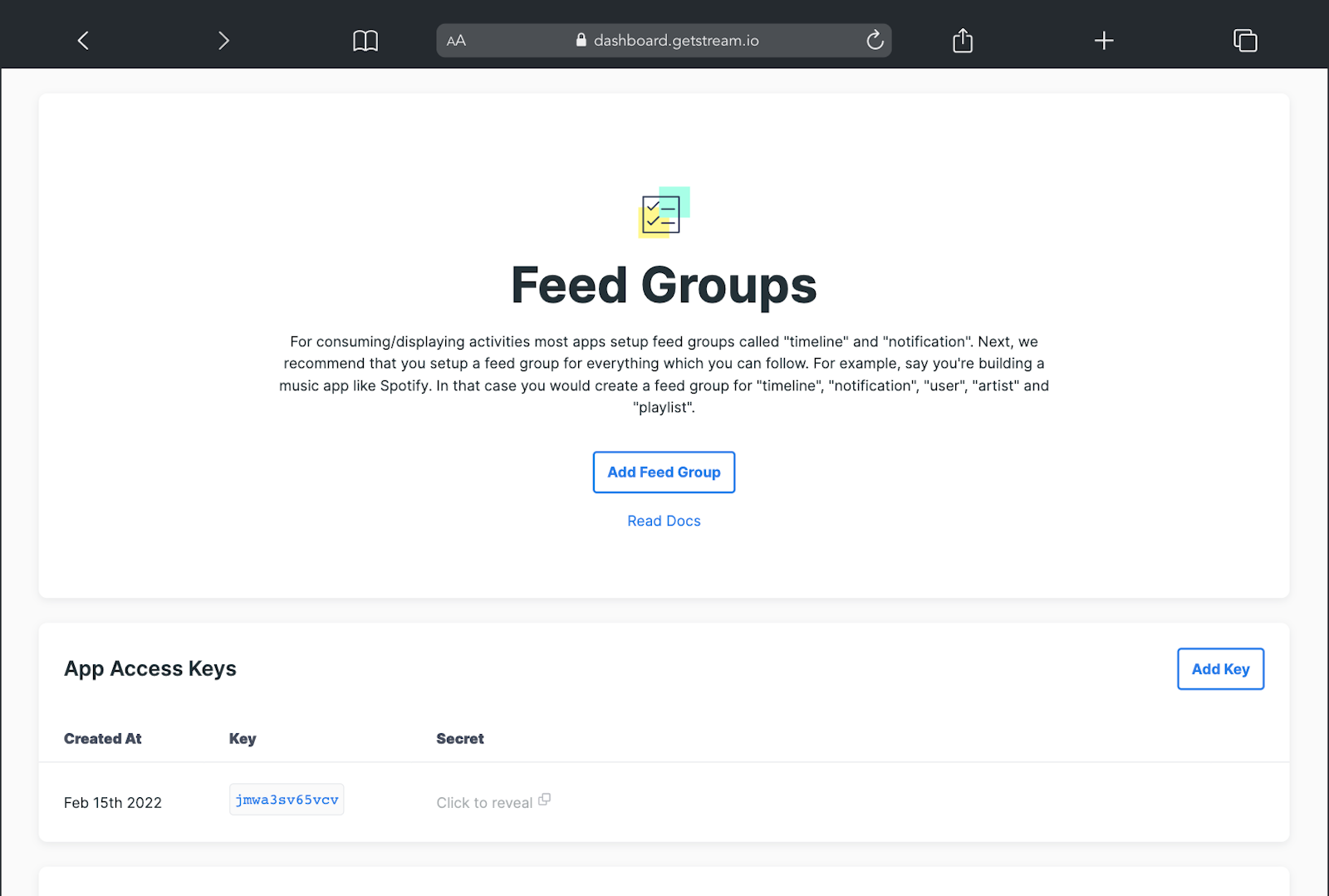Reveal the hidden secret value
Viewport: 1329px width, 896px height.
[484, 802]
